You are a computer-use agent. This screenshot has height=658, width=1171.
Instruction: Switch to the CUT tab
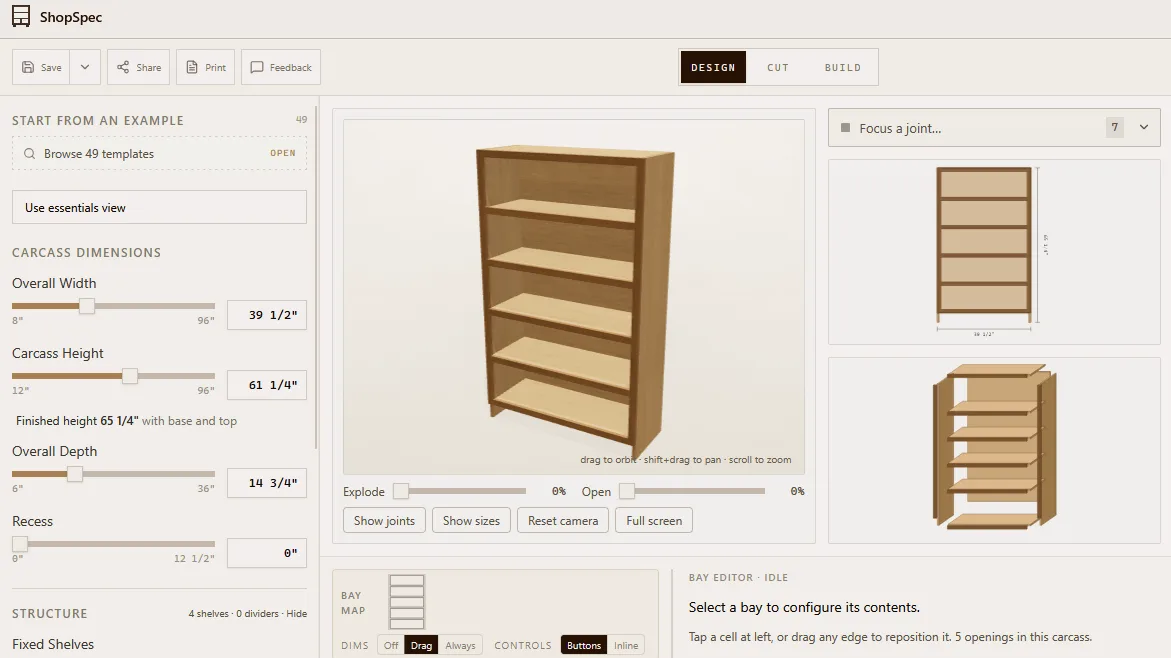click(777, 67)
